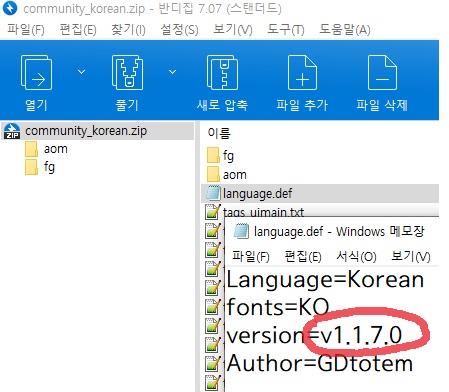449x392 pixels.
Task: Select the fg folder in left tree
Action: [x=49, y=167]
